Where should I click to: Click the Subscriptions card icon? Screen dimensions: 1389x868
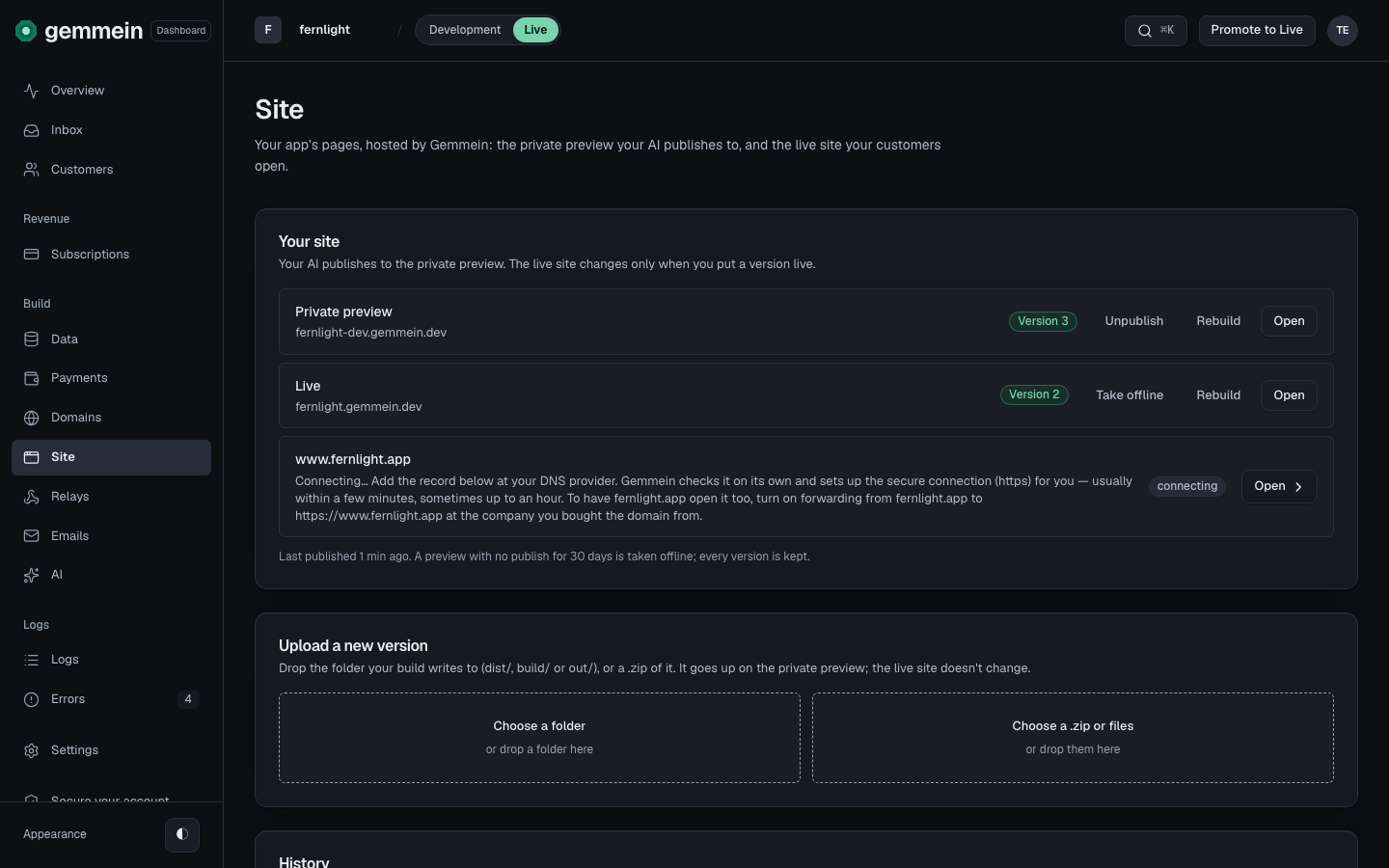[x=32, y=255]
